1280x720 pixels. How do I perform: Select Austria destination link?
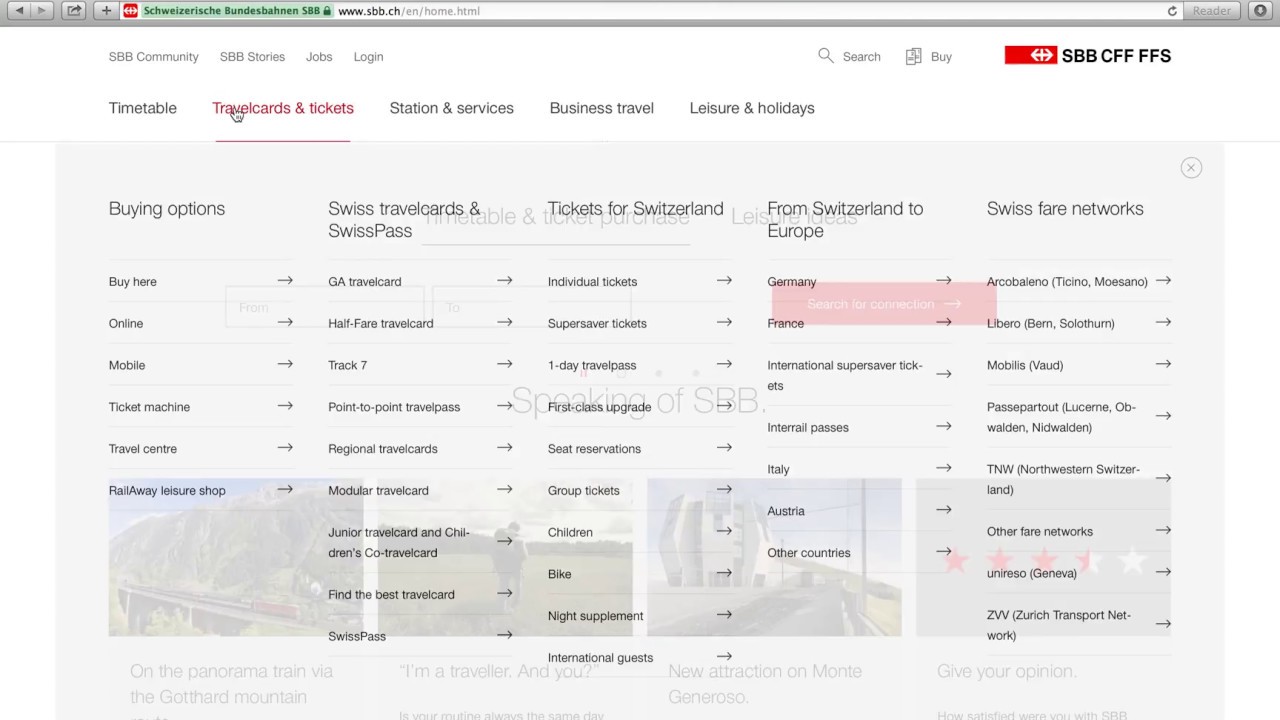tap(786, 511)
